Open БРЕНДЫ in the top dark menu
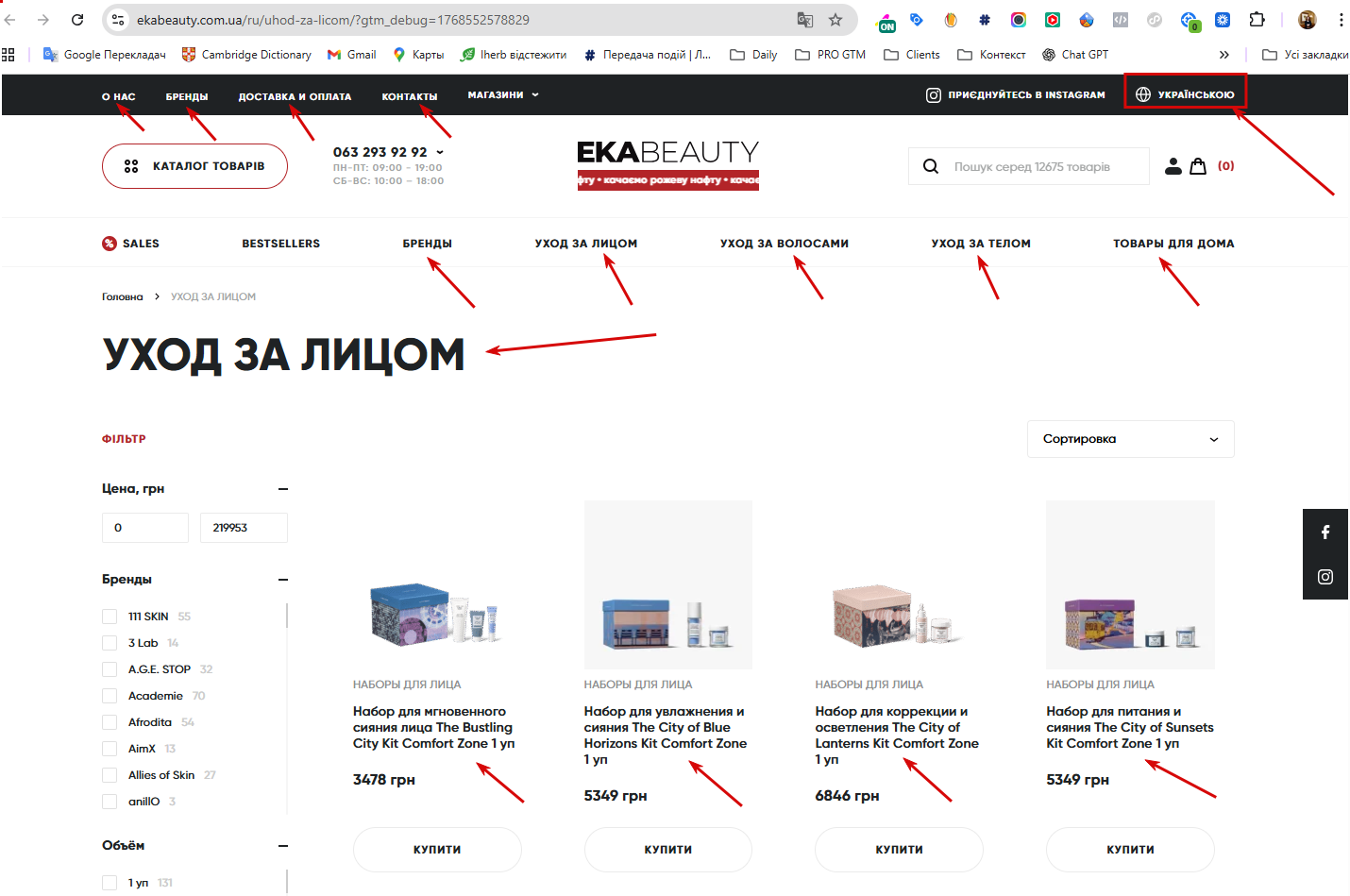This screenshot has height=896, width=1350. [187, 96]
